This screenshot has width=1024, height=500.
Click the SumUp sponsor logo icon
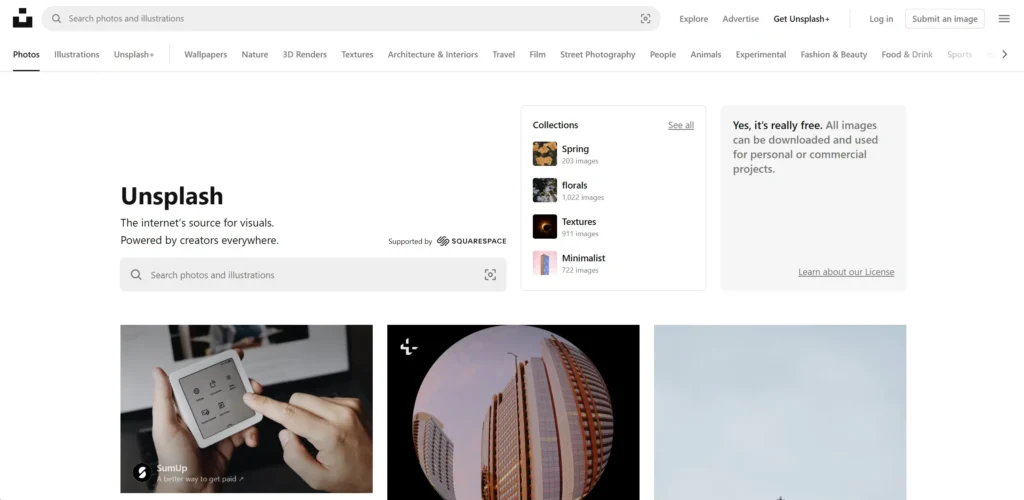[x=142, y=472]
